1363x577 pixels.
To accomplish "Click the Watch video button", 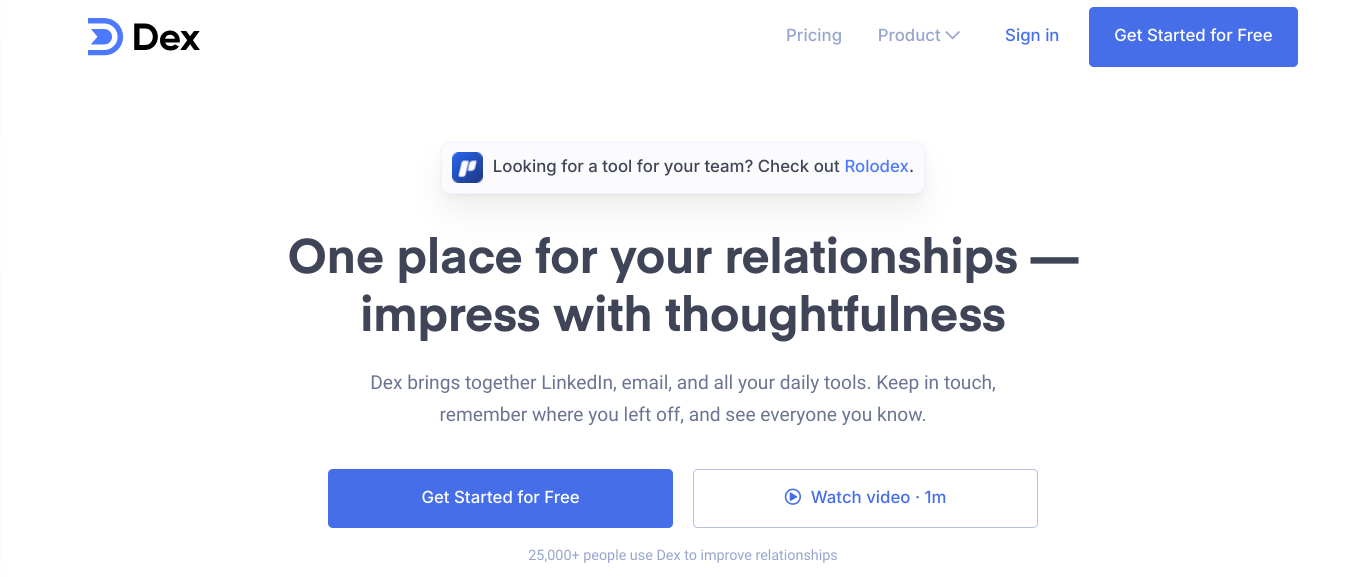I will 865,498.
